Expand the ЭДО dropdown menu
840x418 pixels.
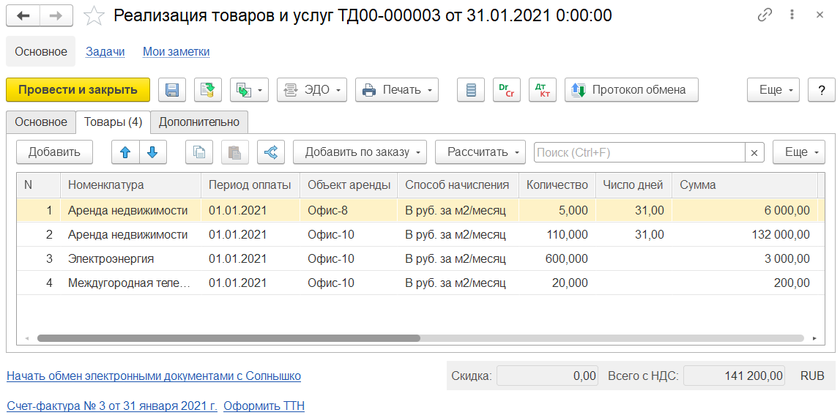click(x=311, y=90)
